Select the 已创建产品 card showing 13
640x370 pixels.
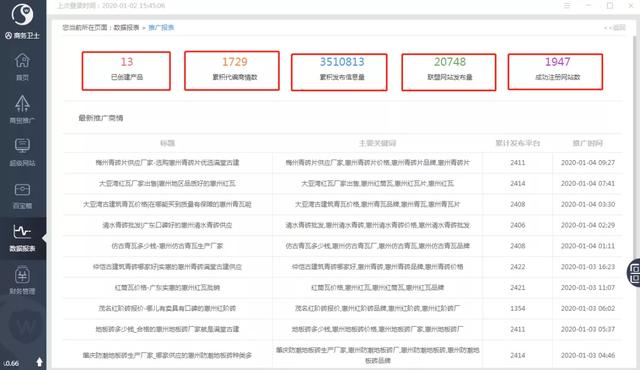126,71
